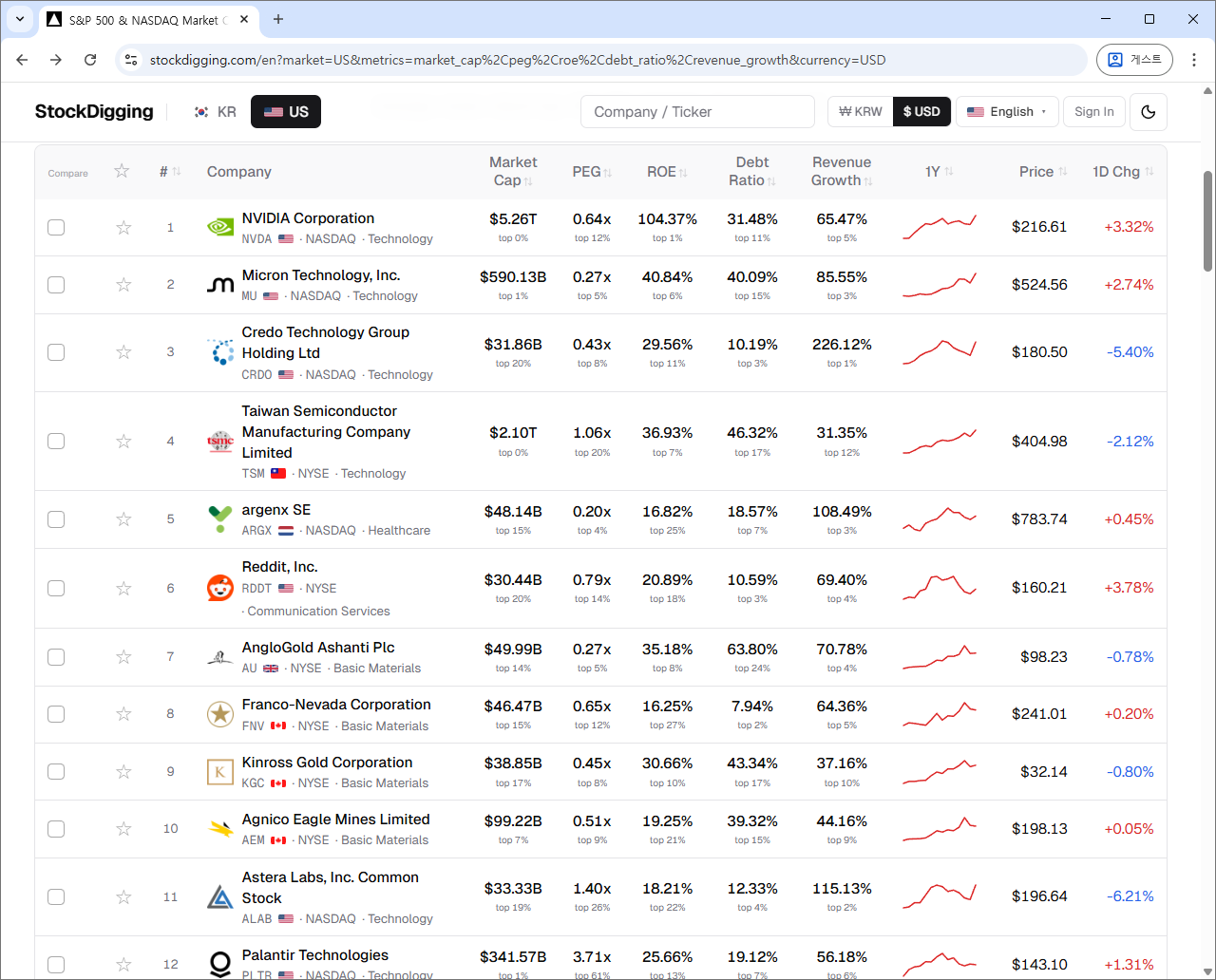Viewport: 1216px width, 980px height.
Task: Star Credo Technology Group row
Action: point(123,352)
